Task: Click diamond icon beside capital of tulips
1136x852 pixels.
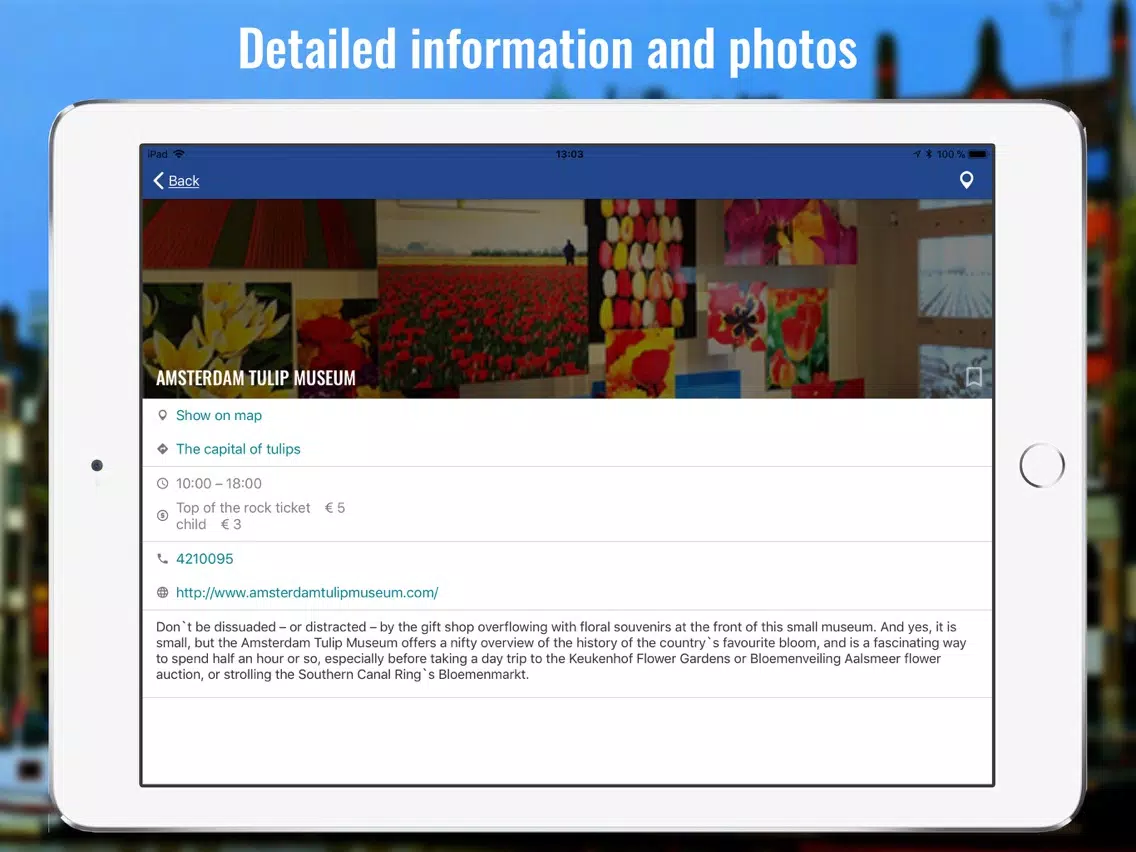Action: (x=162, y=449)
